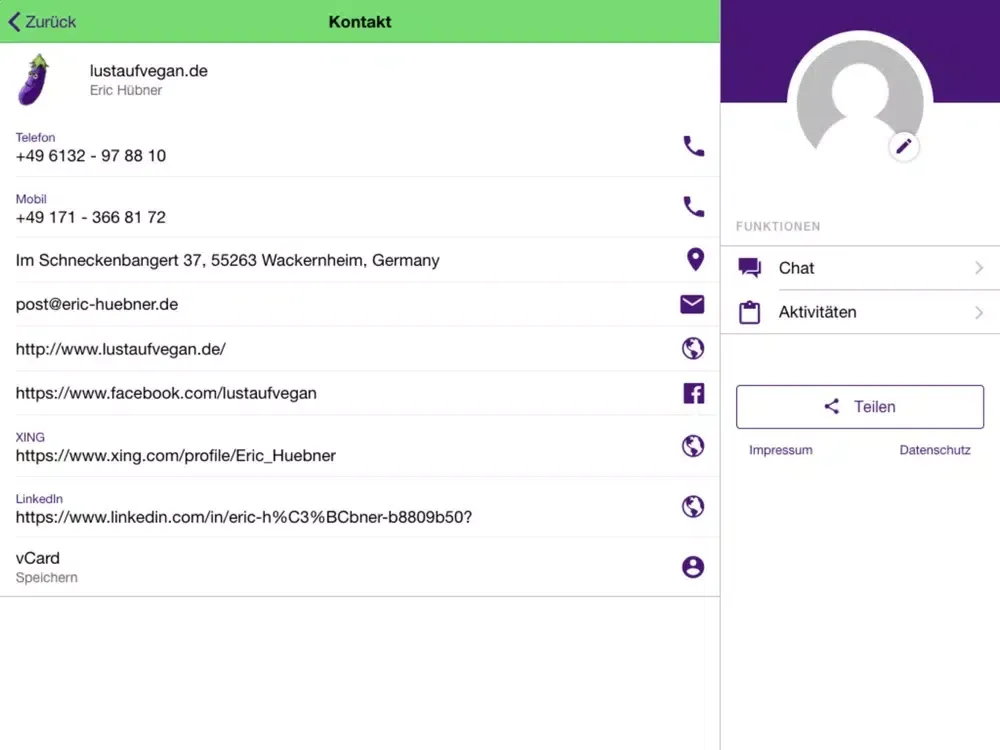Go back with the Zurück button
Image resolution: width=1000 pixels, height=750 pixels.
42,22
